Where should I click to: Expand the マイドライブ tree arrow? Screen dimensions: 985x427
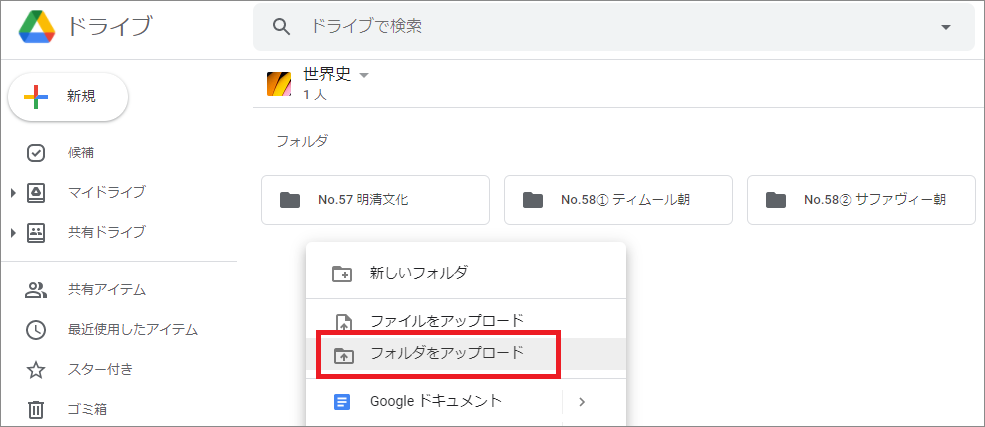coord(13,193)
